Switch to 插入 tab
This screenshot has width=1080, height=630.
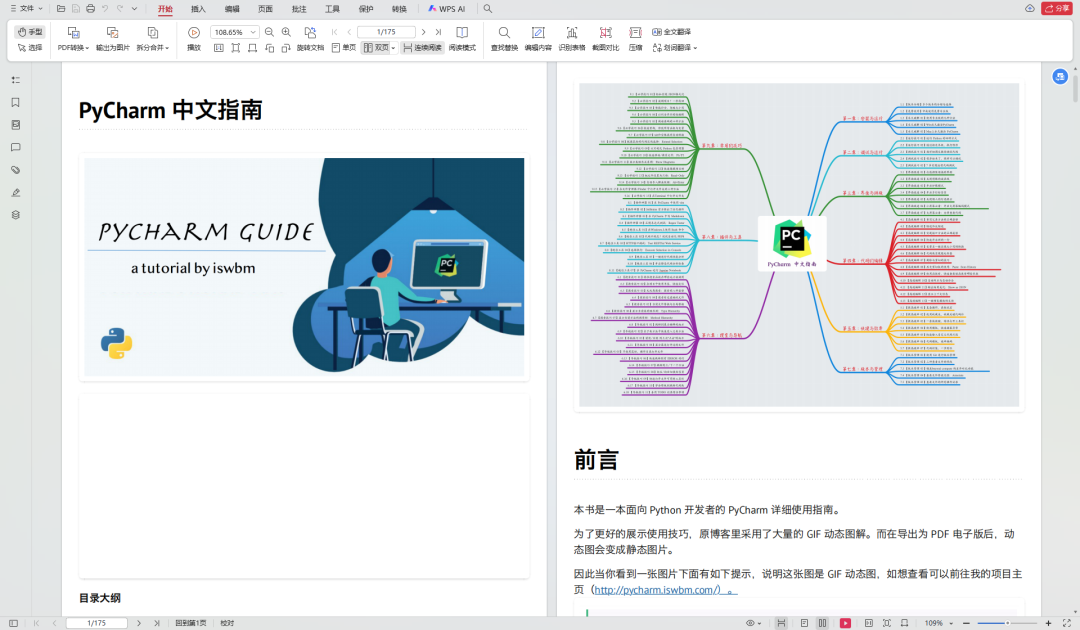pyautogui.click(x=198, y=9)
